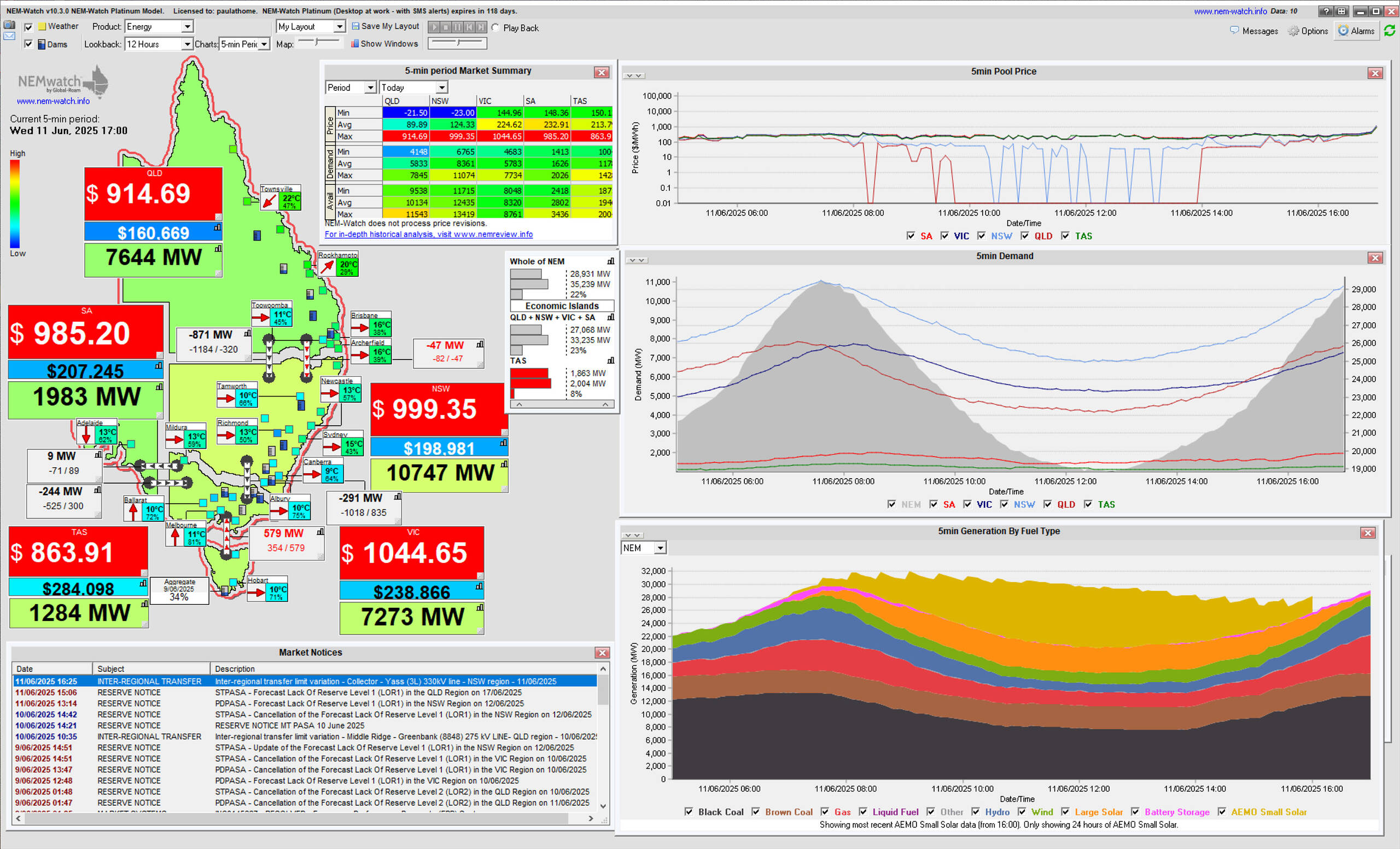1400x849 pixels.
Task: Take a snapshot with the camera icon
Action: (9, 25)
